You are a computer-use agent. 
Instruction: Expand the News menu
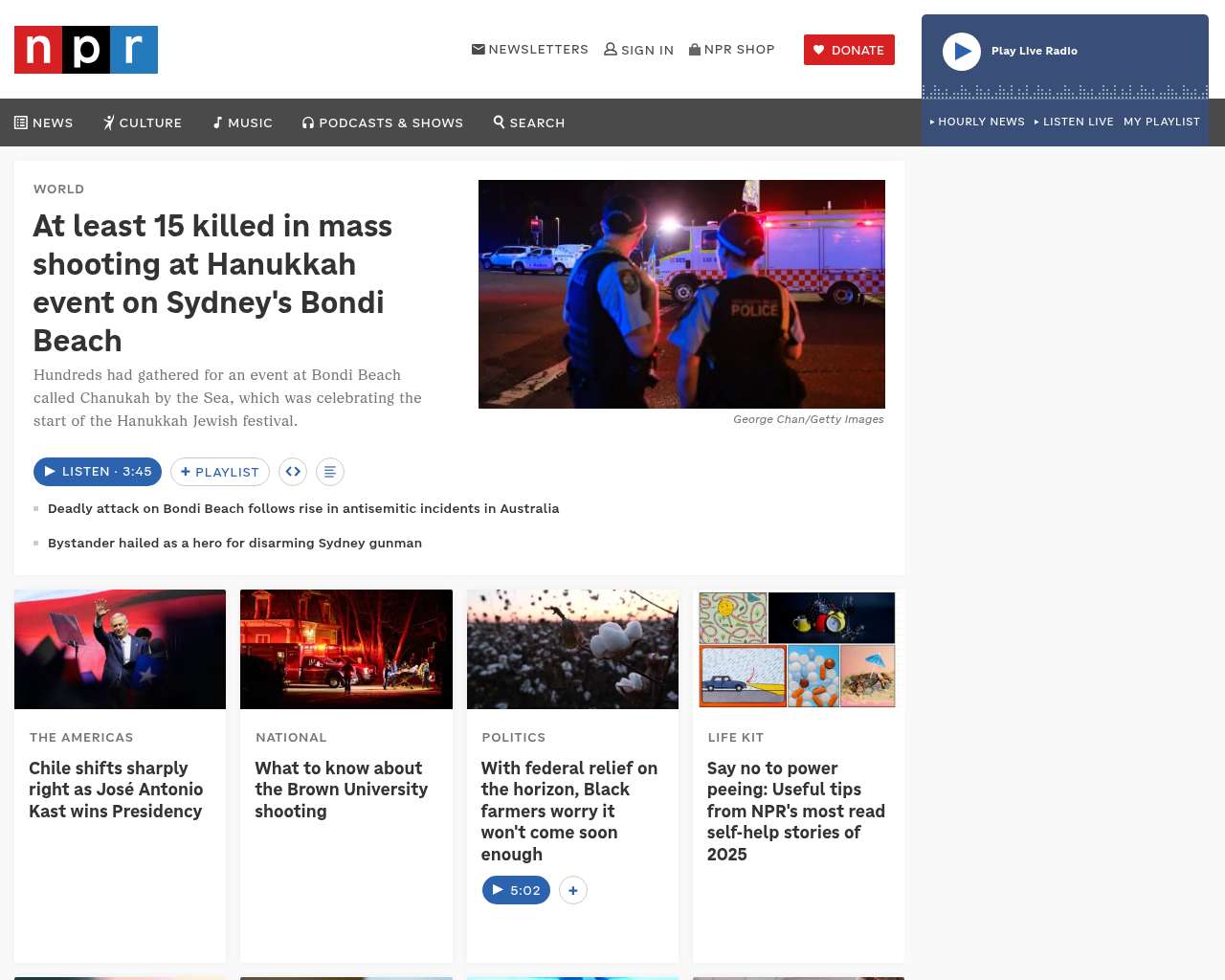tap(44, 122)
